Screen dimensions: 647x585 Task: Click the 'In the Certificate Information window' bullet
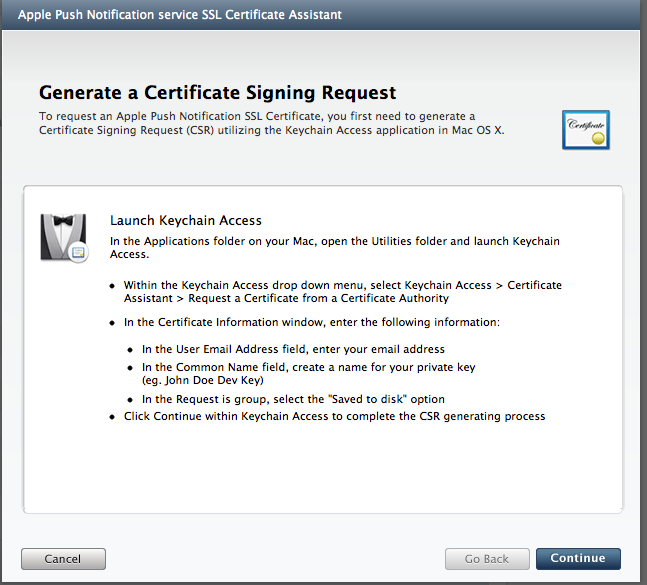click(312, 322)
